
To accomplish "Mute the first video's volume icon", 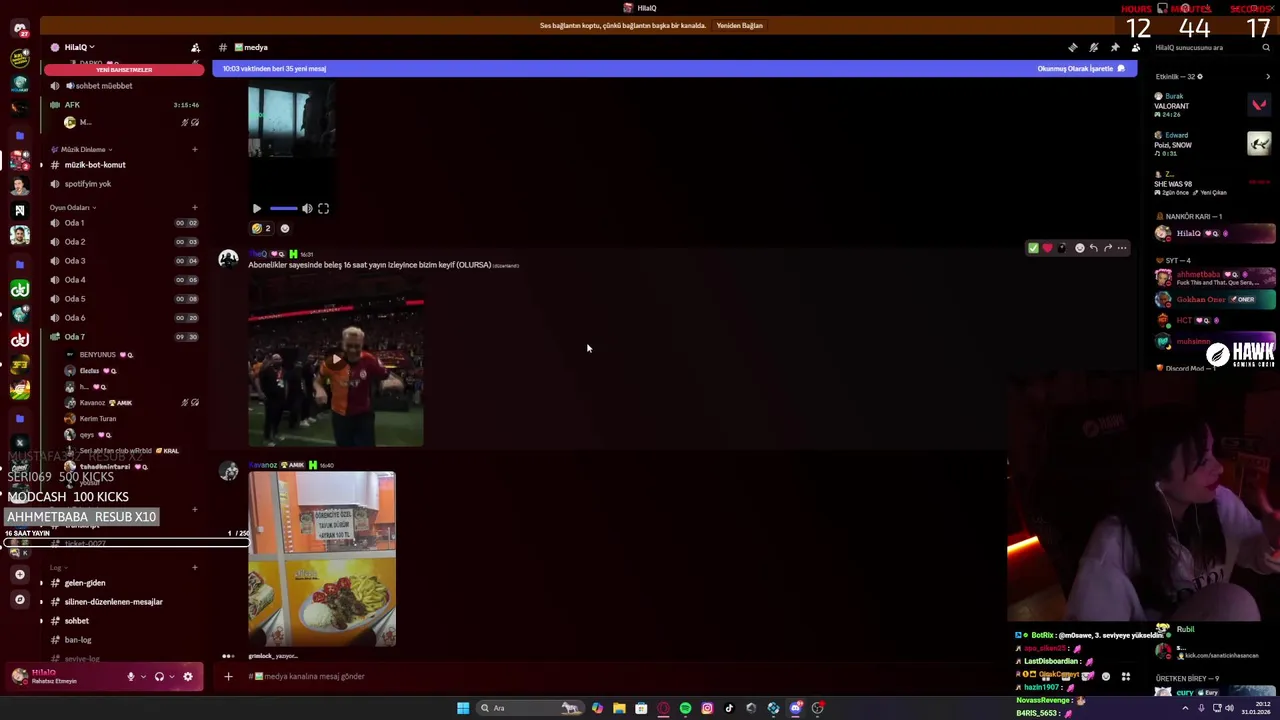I will coord(307,209).
